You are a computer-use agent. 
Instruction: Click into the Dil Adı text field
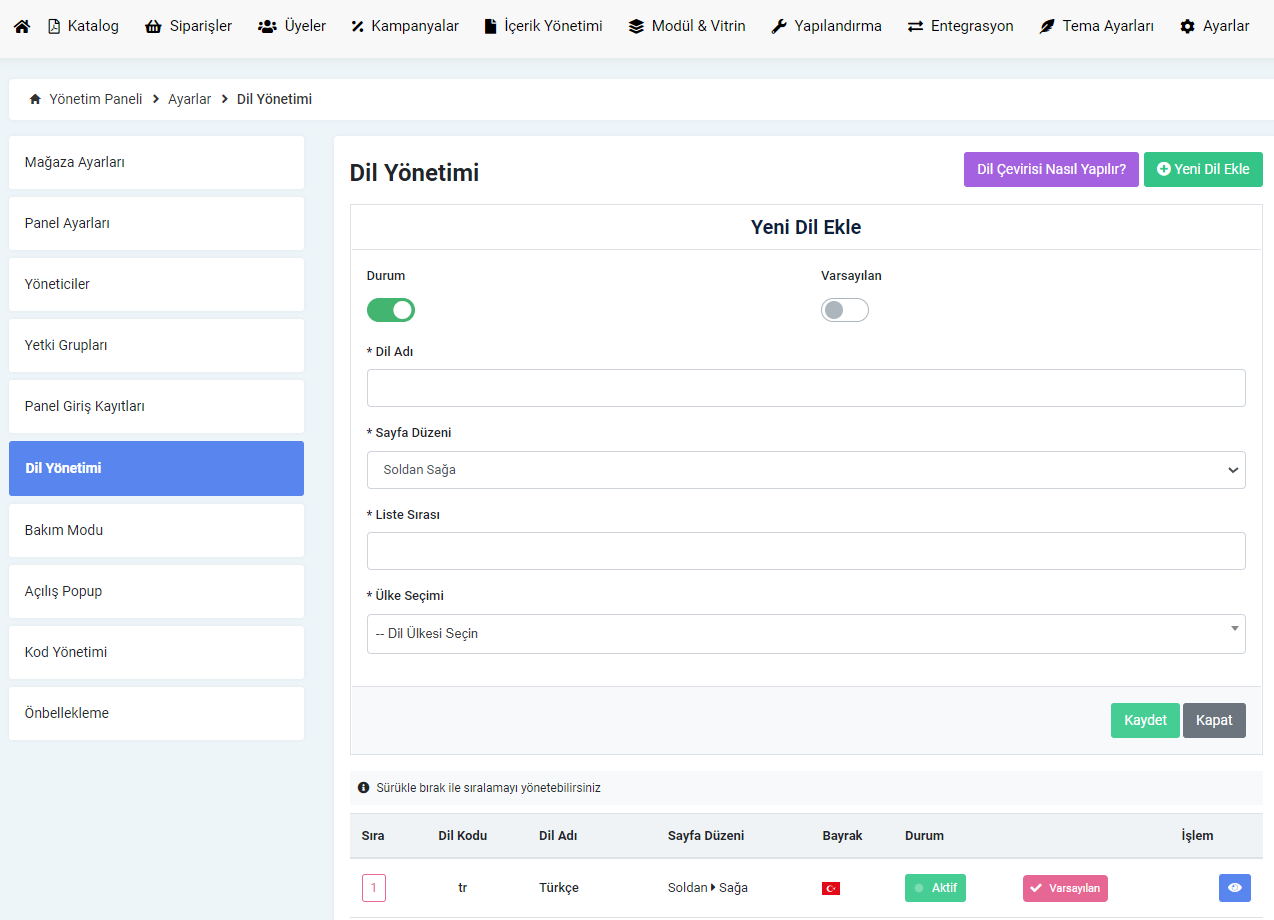[x=806, y=388]
